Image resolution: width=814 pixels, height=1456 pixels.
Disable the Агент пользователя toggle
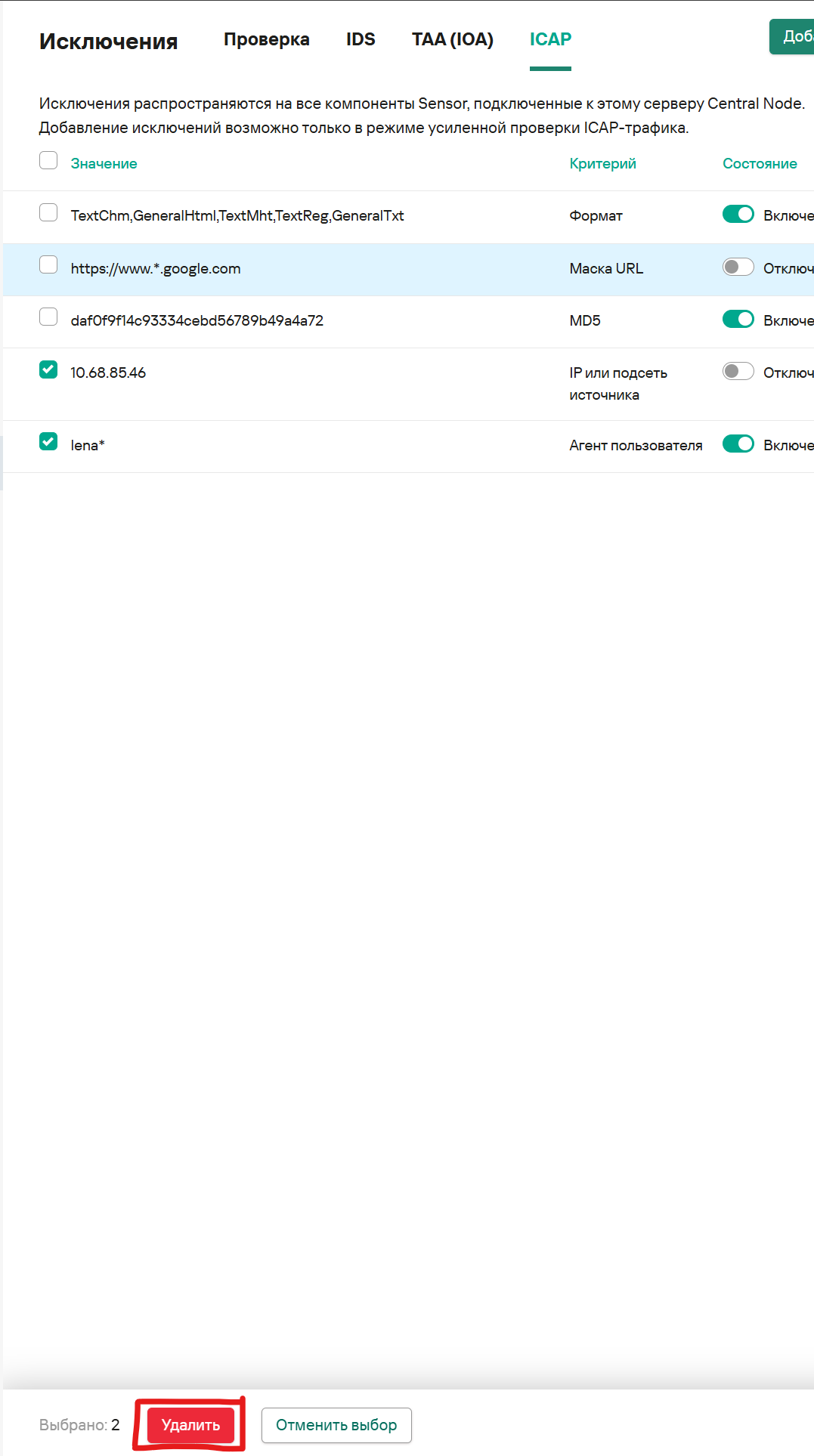(x=738, y=444)
